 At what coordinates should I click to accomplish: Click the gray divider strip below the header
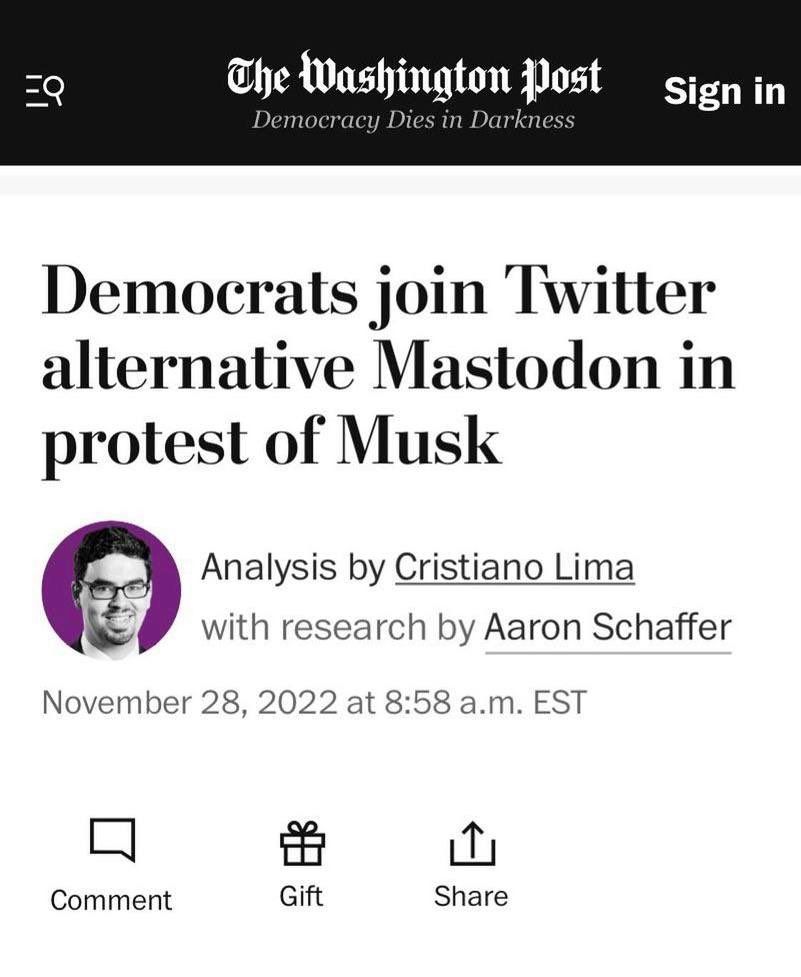click(x=400, y=183)
